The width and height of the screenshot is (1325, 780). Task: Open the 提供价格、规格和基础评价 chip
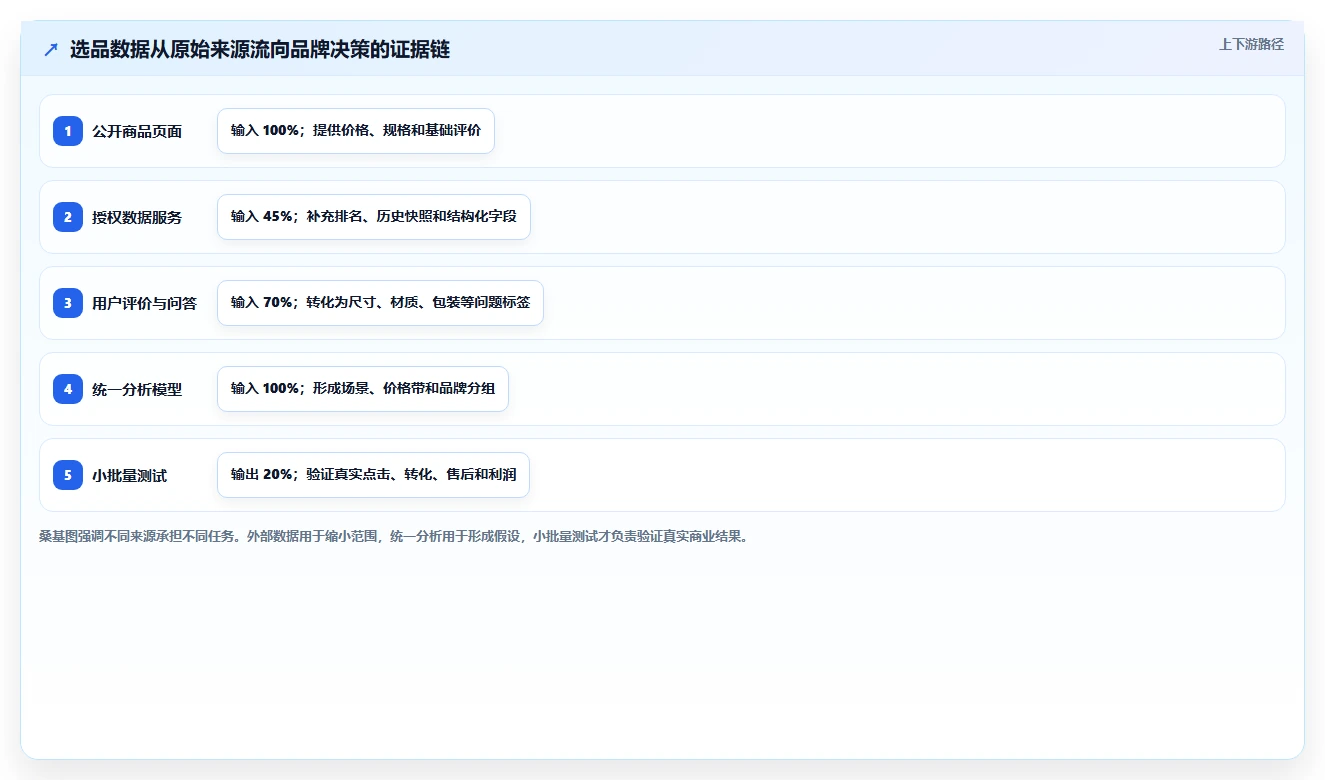pyautogui.click(x=356, y=131)
